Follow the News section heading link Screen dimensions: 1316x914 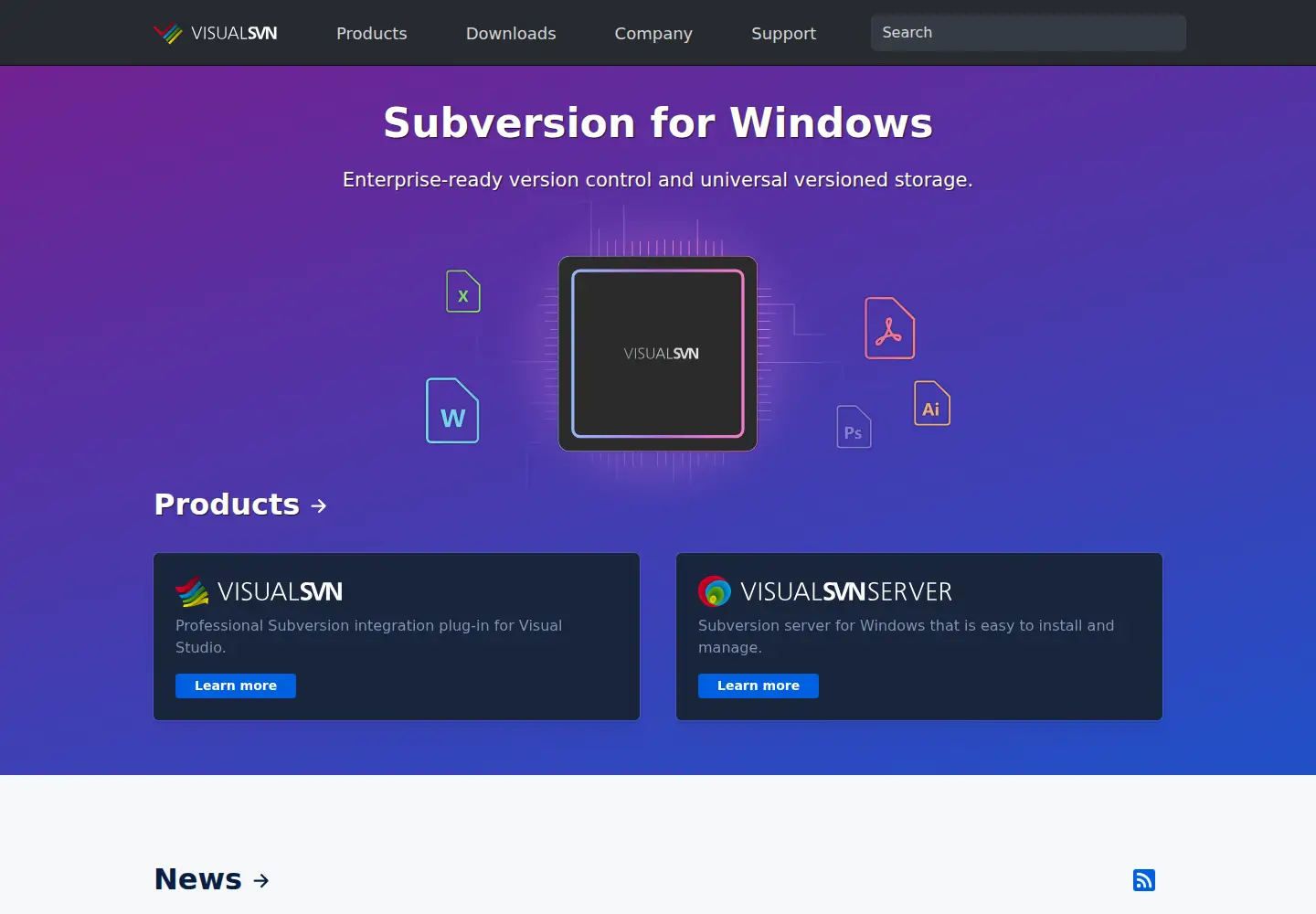212,879
